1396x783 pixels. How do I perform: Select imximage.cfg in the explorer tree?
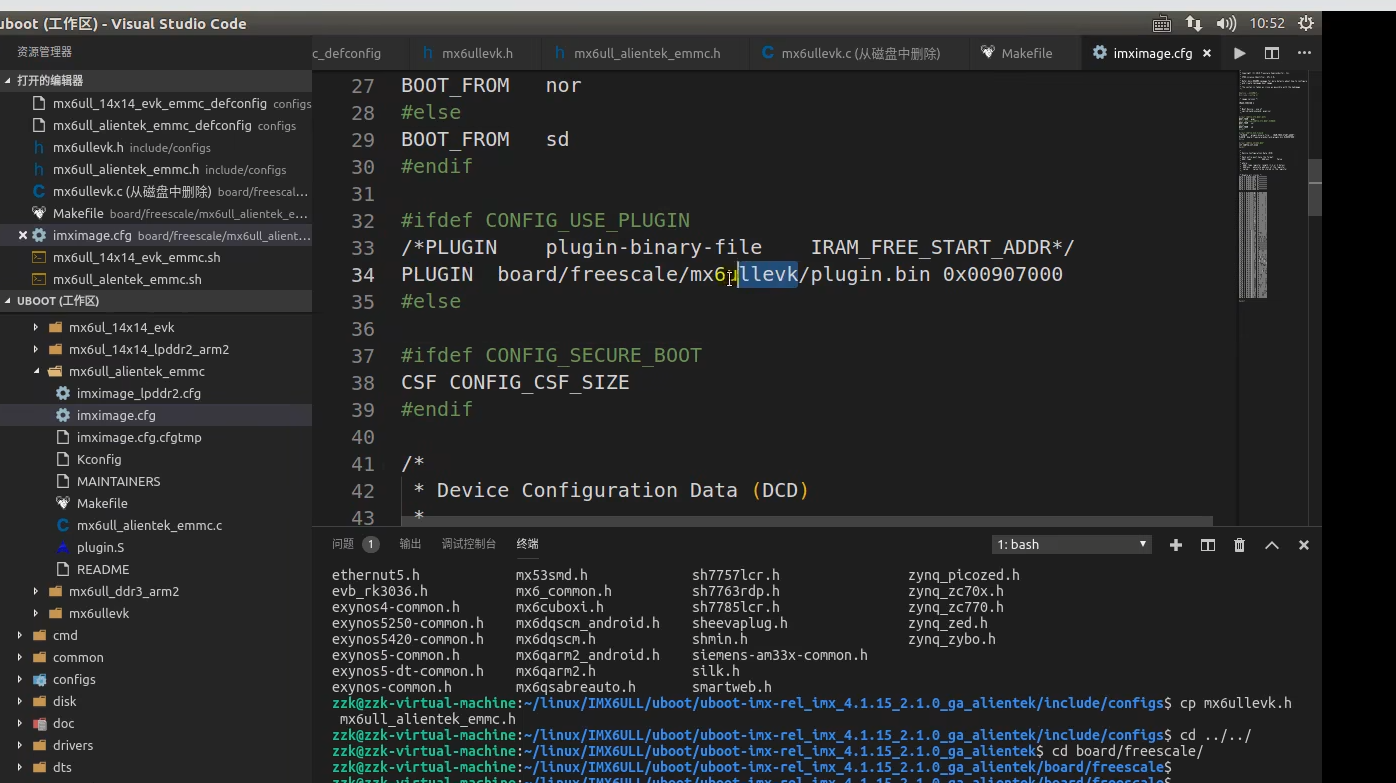pyautogui.click(x=156, y=415)
